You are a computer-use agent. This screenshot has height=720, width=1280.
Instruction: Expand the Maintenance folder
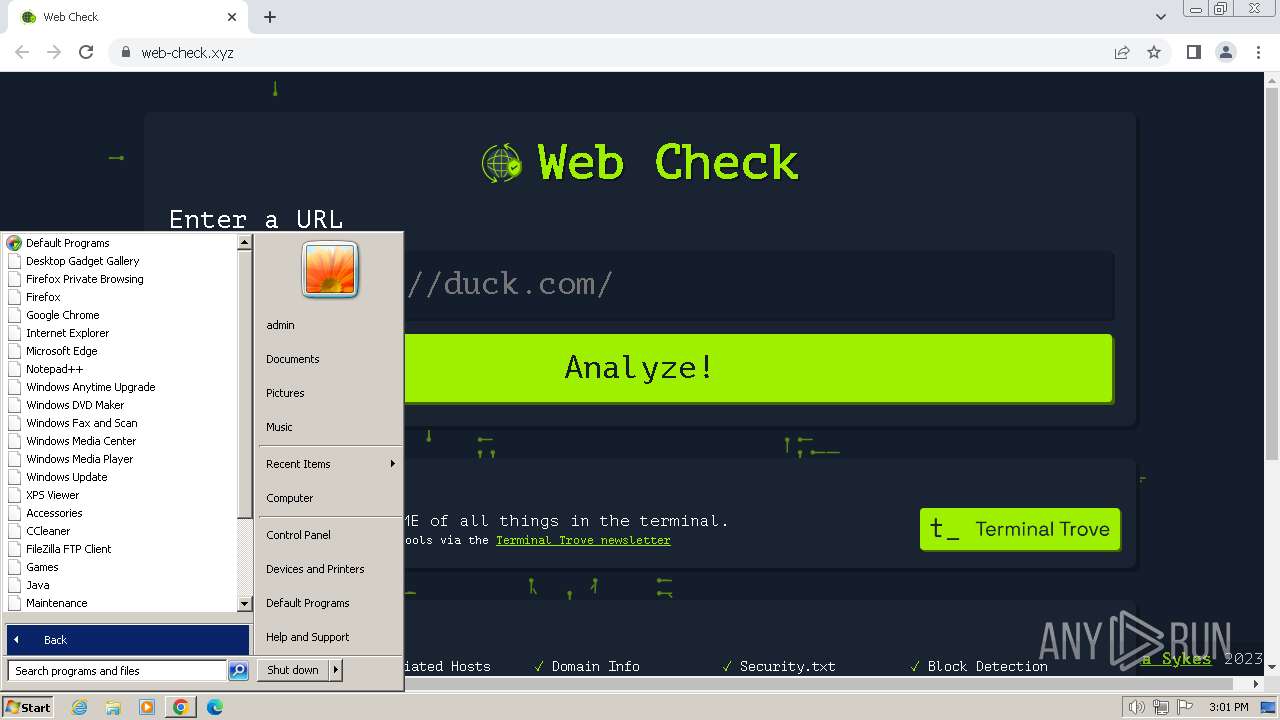tap(56, 603)
